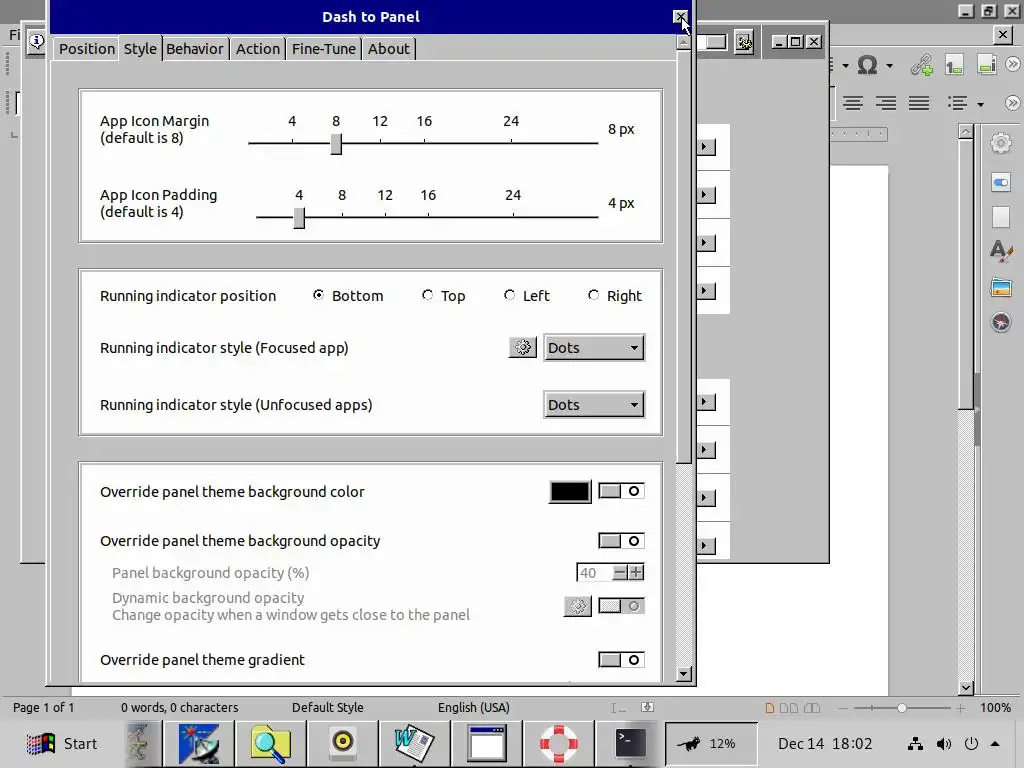Toggle Override panel theme background color switch
1024x768 pixels.
(x=621, y=491)
